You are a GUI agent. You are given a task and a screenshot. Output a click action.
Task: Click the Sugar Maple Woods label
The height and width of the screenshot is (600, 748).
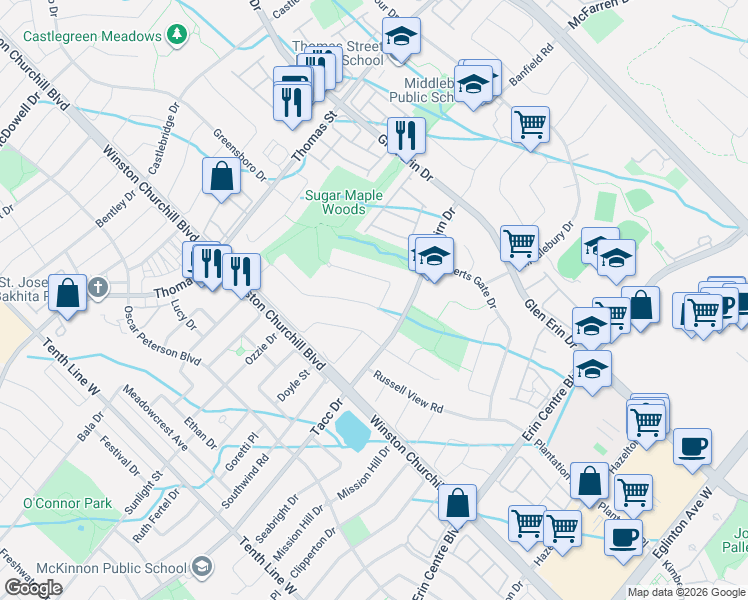[x=343, y=202]
